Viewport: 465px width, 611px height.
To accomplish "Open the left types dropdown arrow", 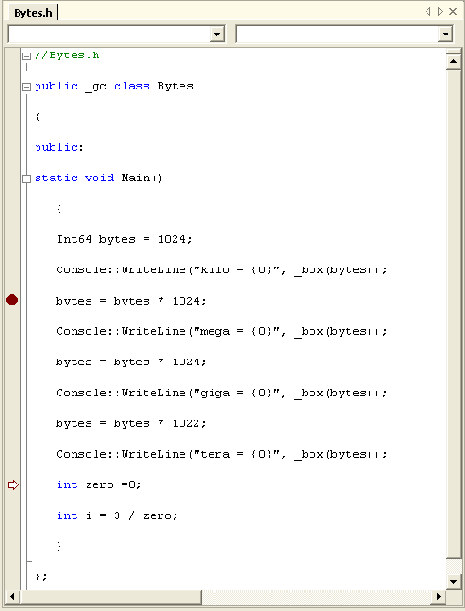I will (x=217, y=34).
